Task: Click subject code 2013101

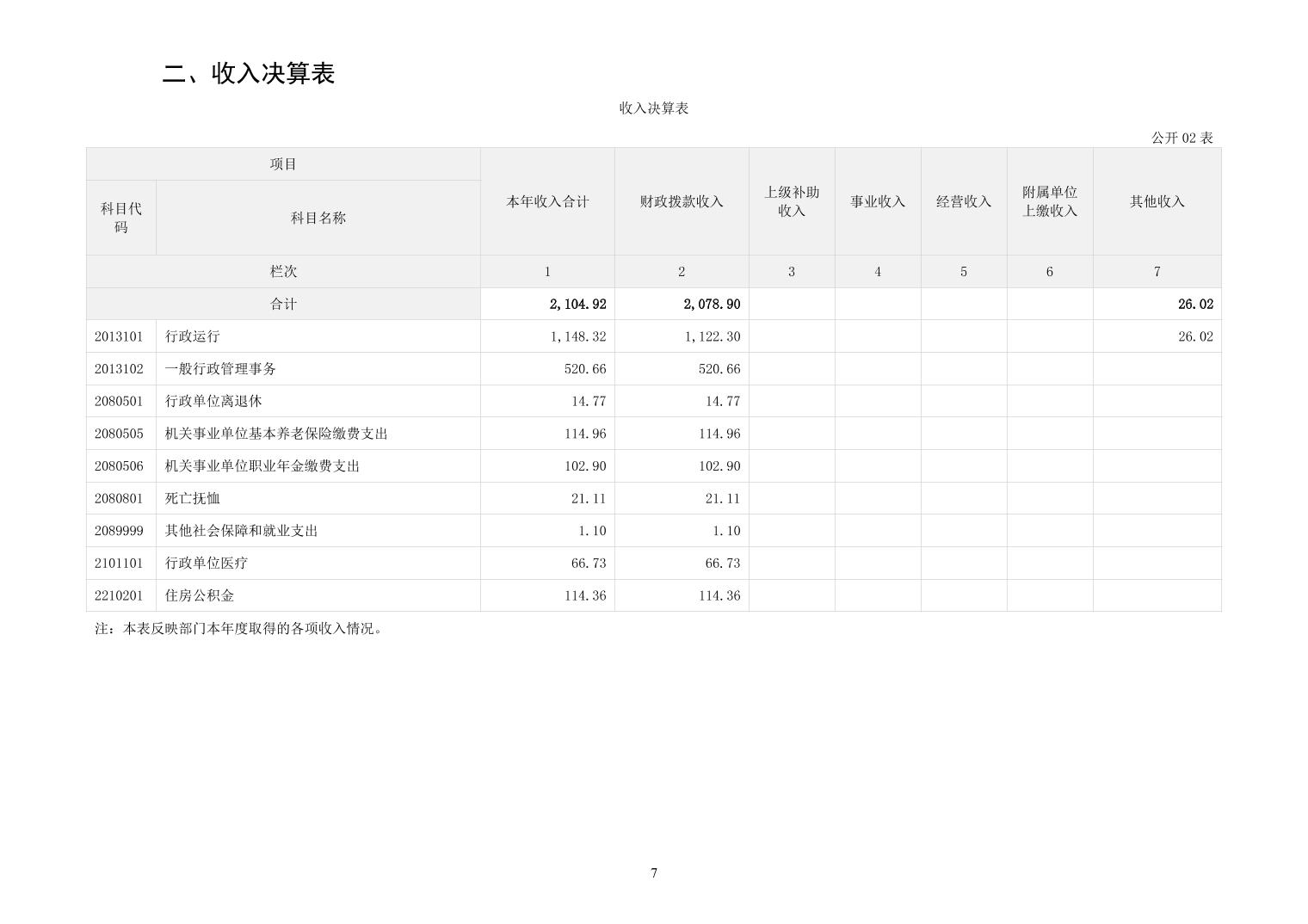Action: click(119, 336)
